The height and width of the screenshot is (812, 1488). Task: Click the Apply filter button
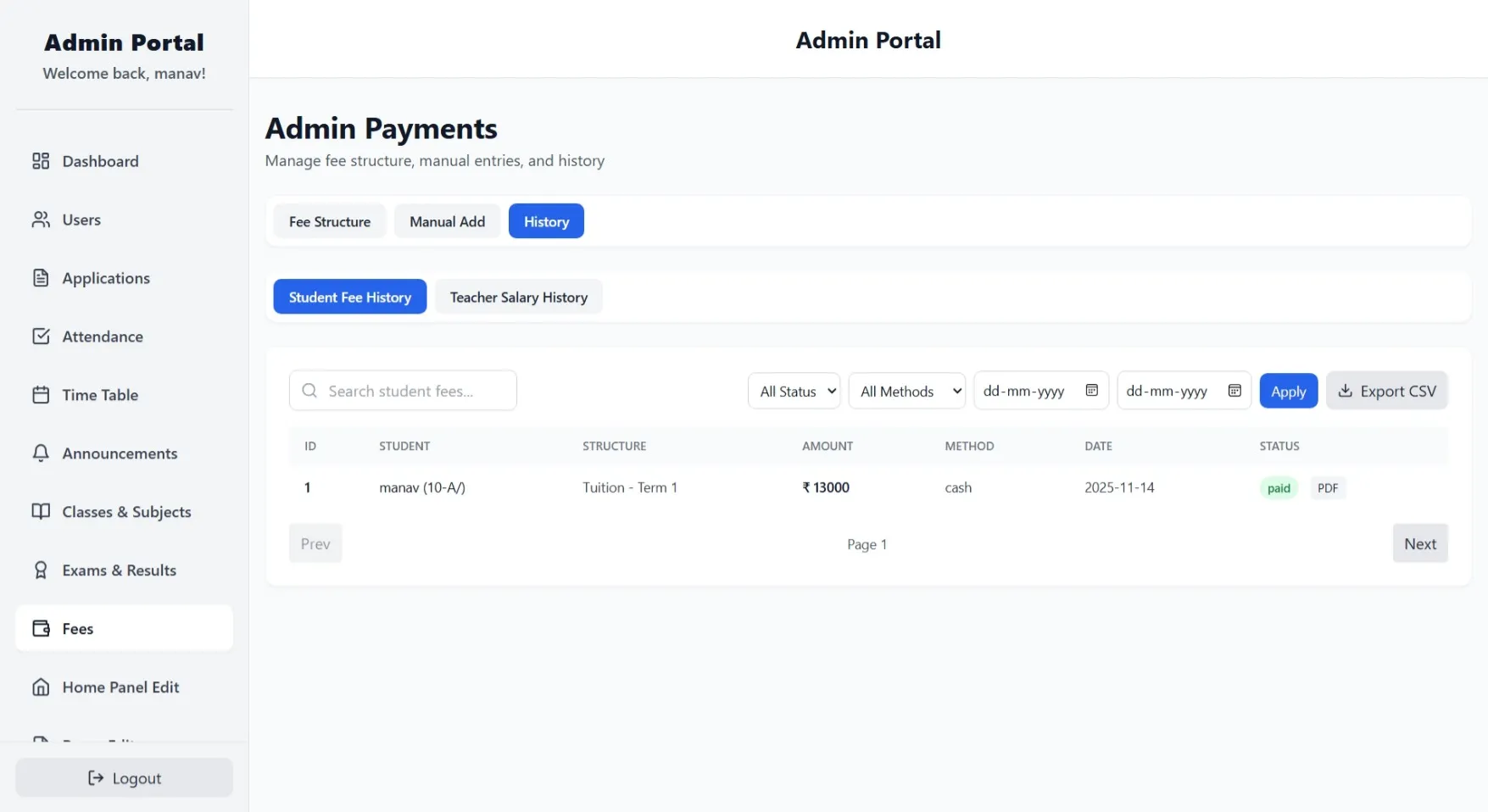(1288, 391)
